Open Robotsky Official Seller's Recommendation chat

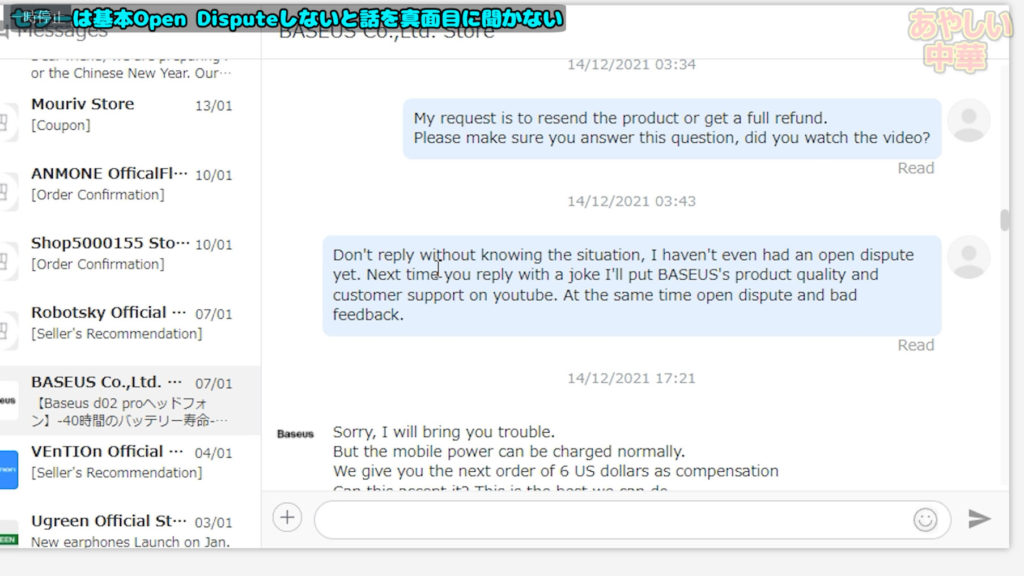(x=131, y=322)
